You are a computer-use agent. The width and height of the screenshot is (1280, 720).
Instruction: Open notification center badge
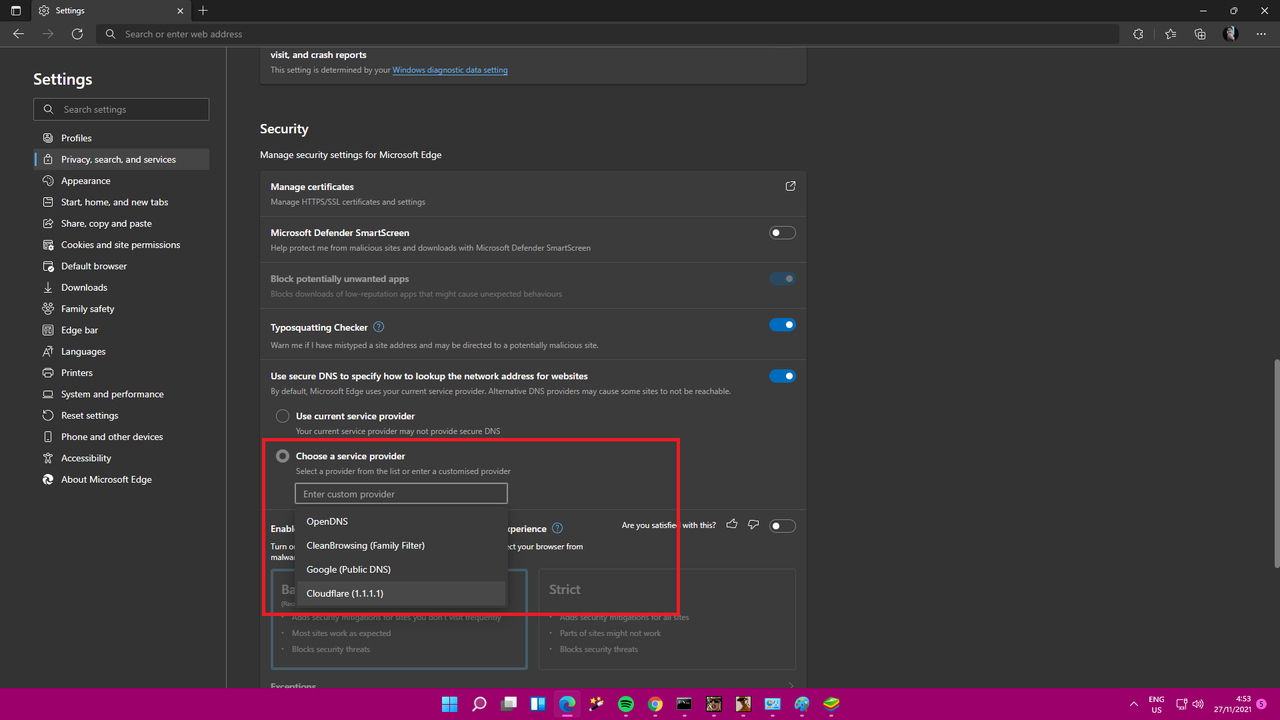[1262, 704]
